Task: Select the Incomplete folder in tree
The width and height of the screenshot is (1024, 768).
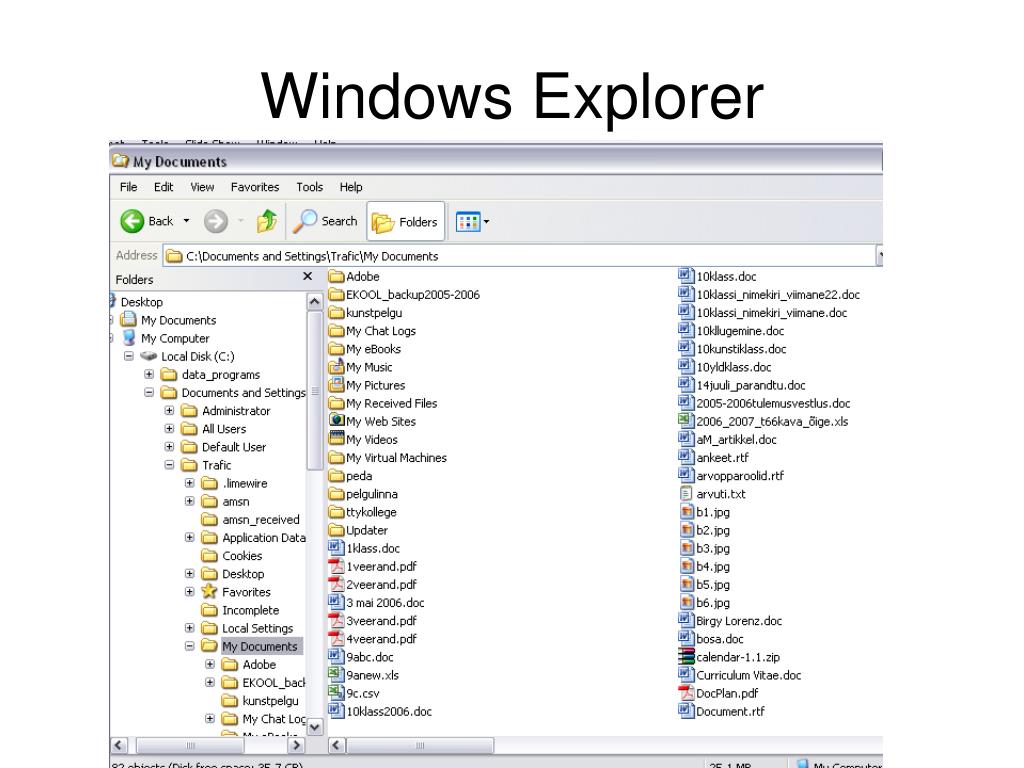Action: click(240, 610)
